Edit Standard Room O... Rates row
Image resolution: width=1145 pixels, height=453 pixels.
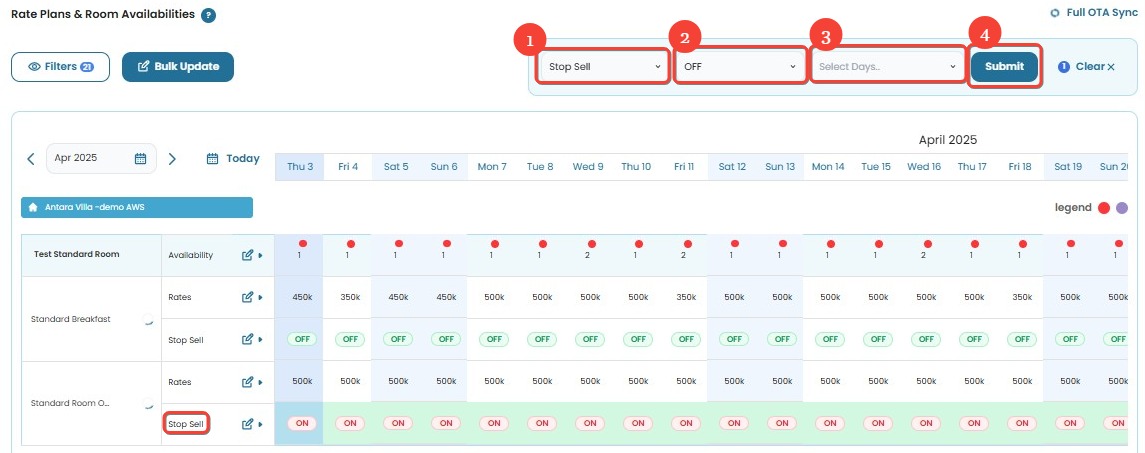click(247, 381)
